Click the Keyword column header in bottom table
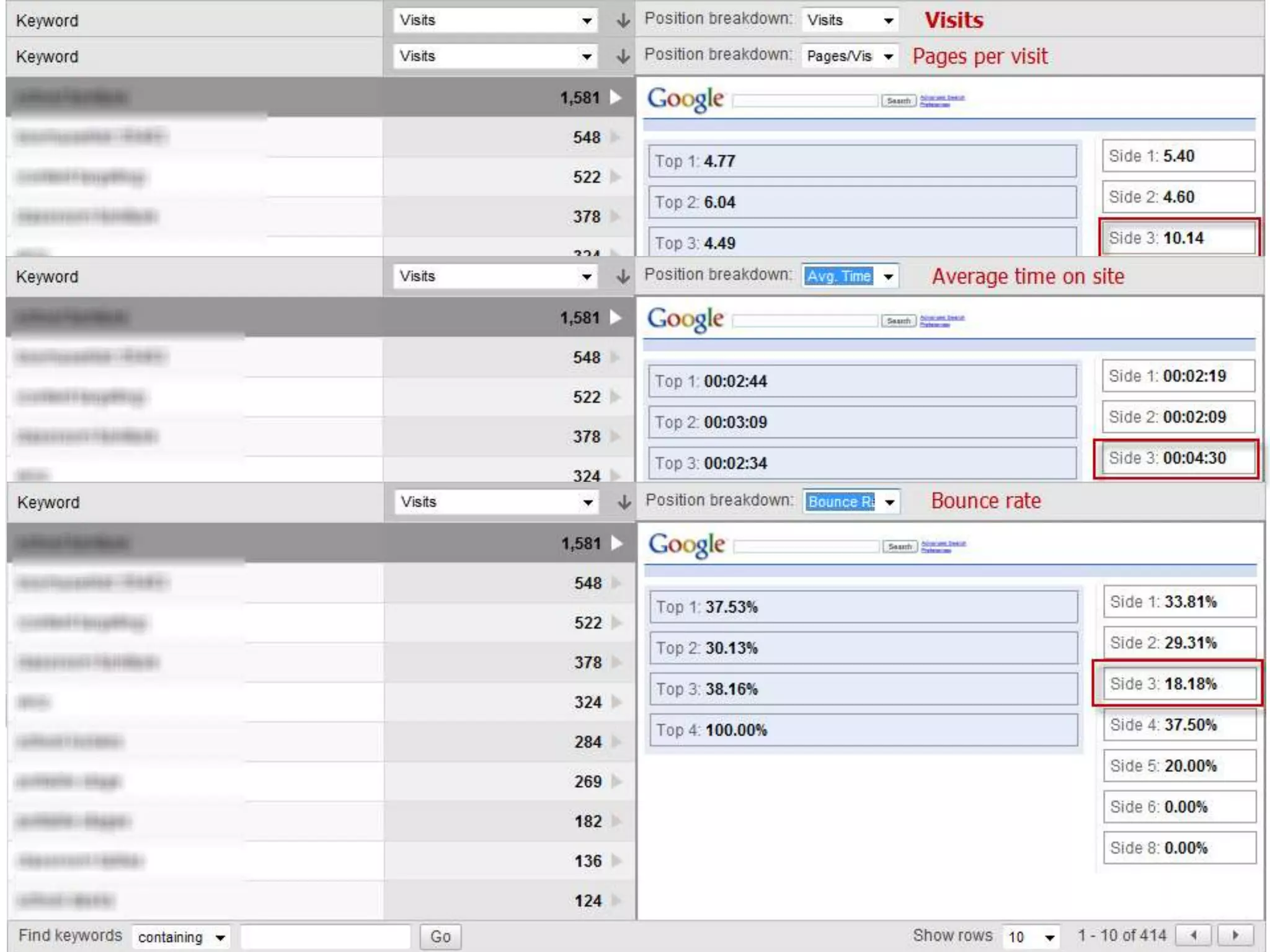This screenshot has width=1270, height=952. point(48,502)
